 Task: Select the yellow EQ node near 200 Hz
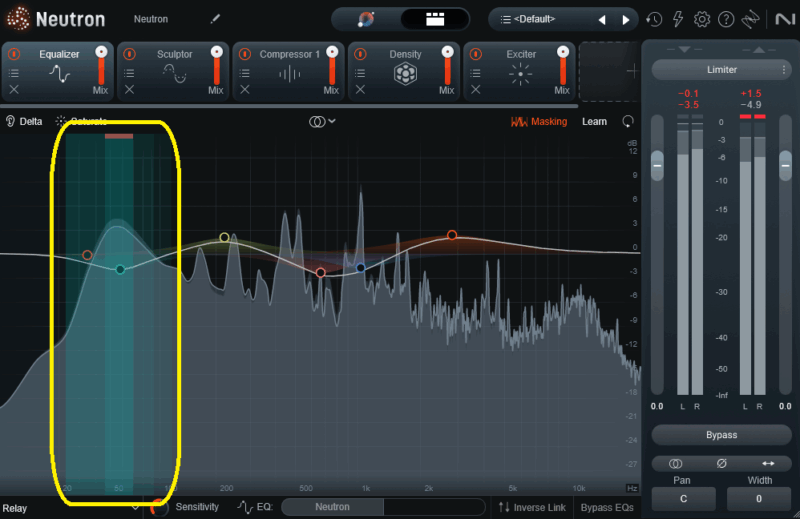click(x=224, y=237)
